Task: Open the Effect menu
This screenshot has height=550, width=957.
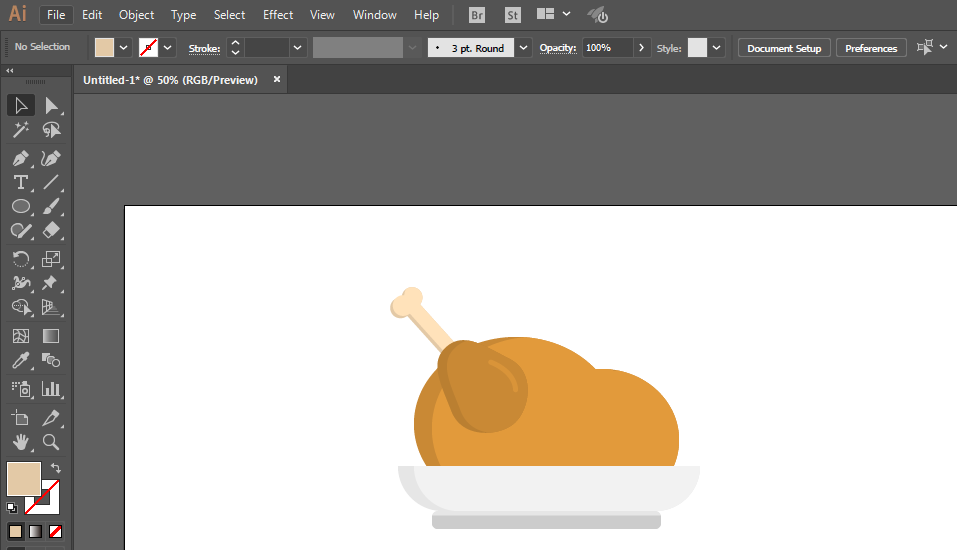Action: [278, 15]
